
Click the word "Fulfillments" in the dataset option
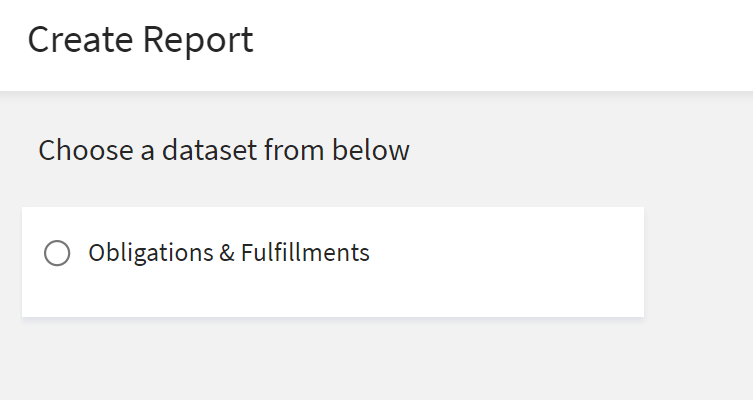click(x=305, y=254)
